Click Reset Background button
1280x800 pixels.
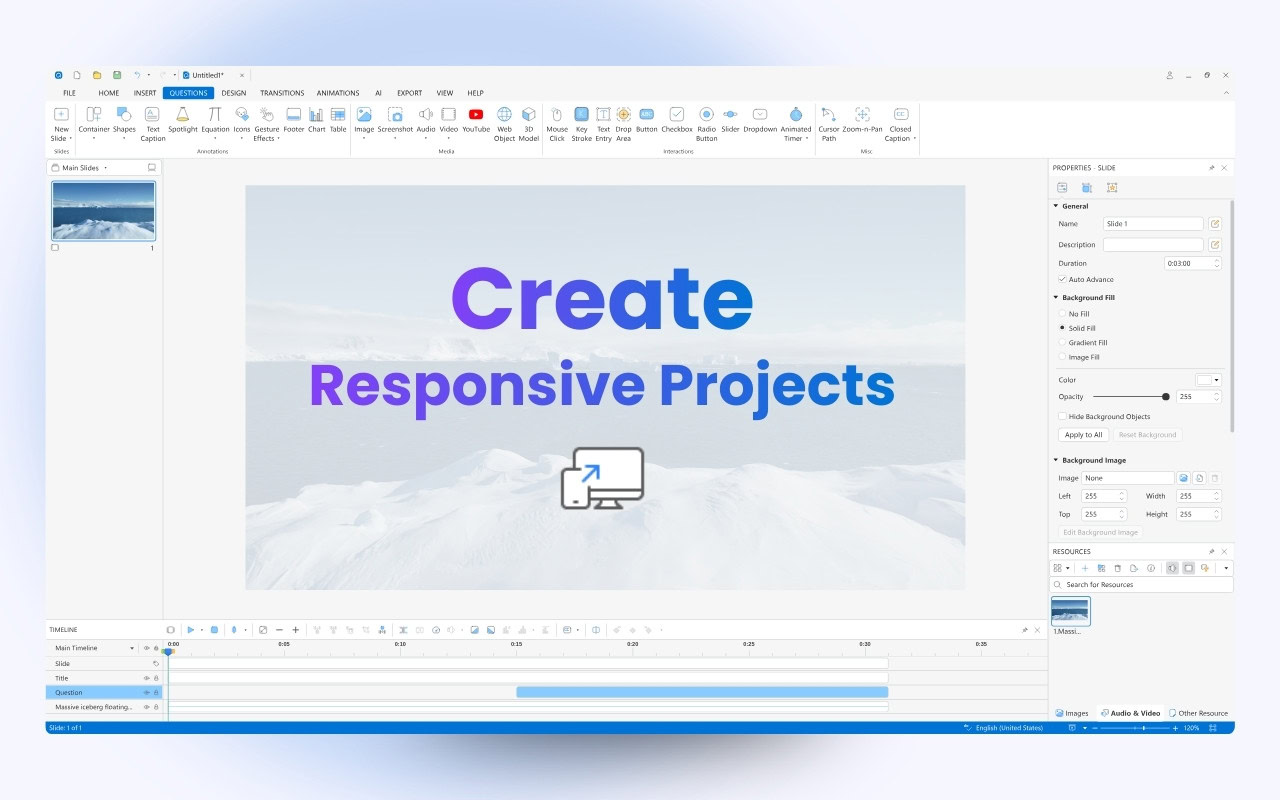pos(1147,435)
